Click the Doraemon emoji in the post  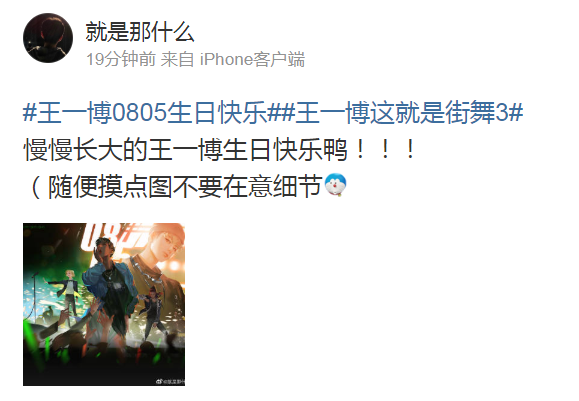(x=336, y=185)
